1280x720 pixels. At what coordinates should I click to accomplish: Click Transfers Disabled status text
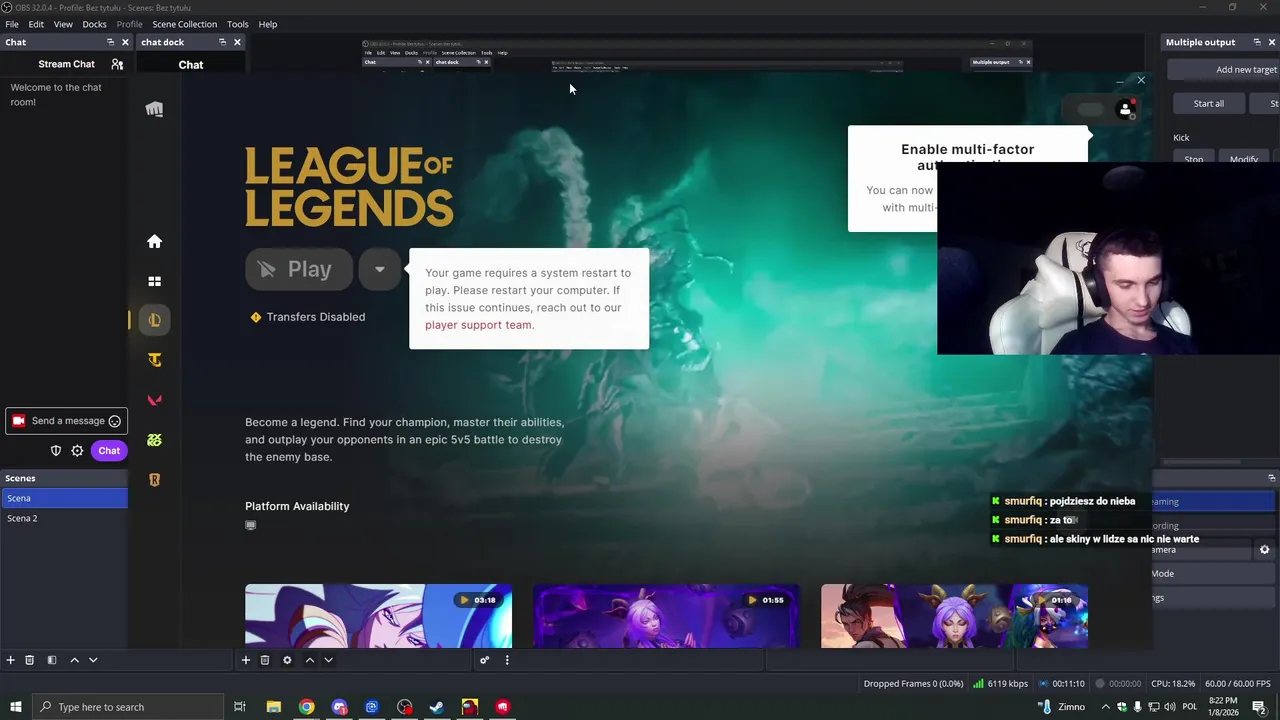316,317
